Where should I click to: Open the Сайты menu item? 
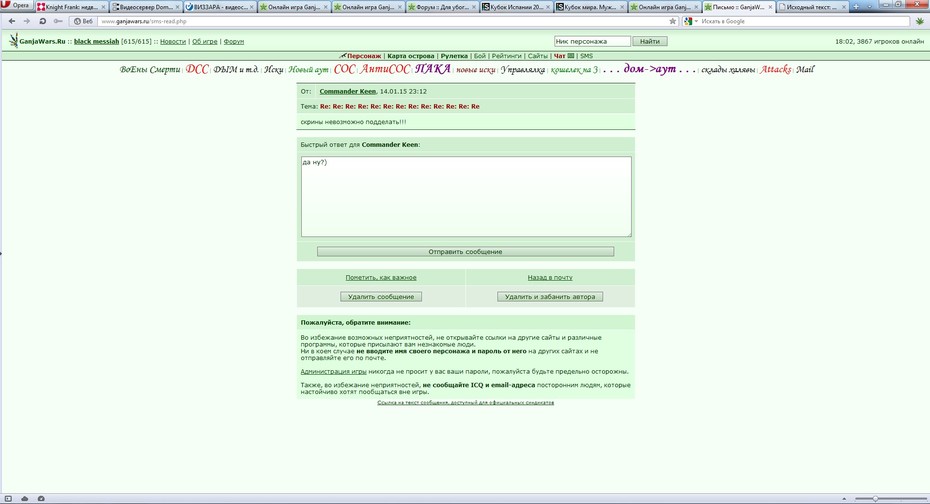[537, 56]
